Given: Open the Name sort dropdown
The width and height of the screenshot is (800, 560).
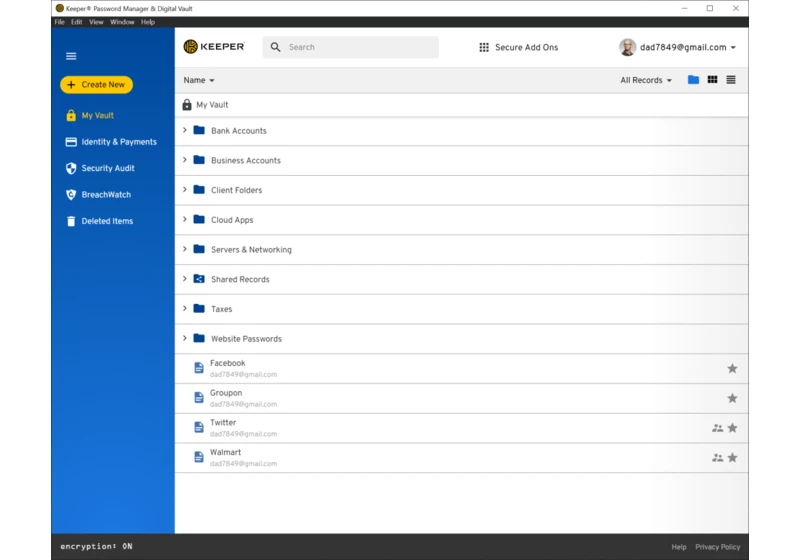Looking at the screenshot, I should (198, 80).
